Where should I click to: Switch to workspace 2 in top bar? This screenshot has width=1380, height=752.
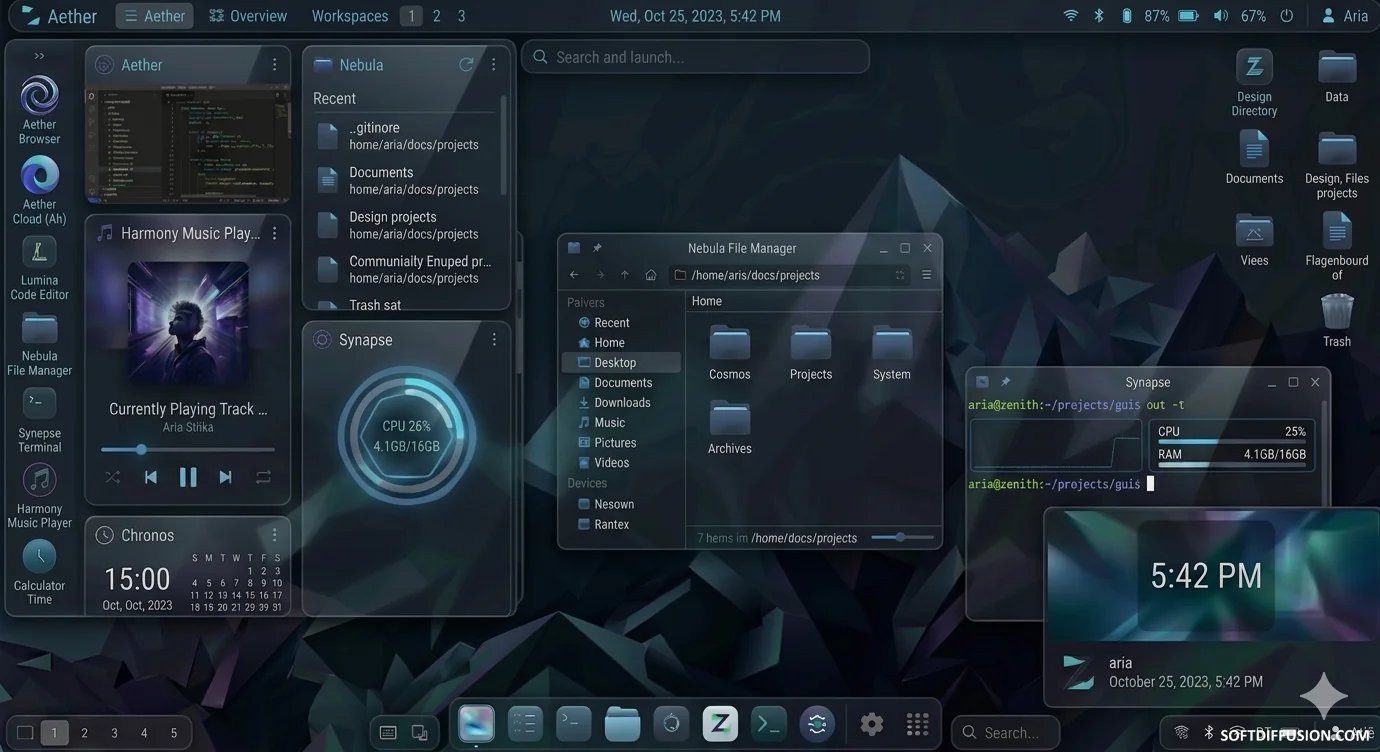pos(436,16)
